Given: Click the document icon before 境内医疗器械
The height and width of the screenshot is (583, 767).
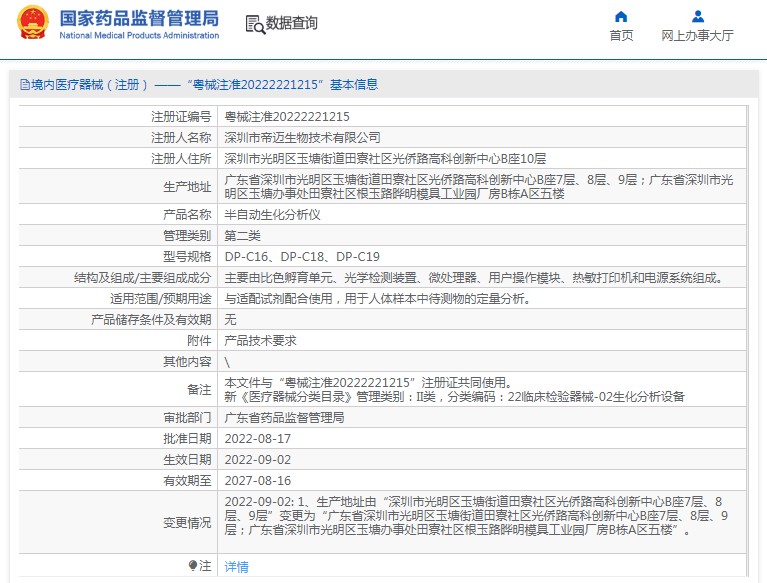Looking at the screenshot, I should point(24,85).
